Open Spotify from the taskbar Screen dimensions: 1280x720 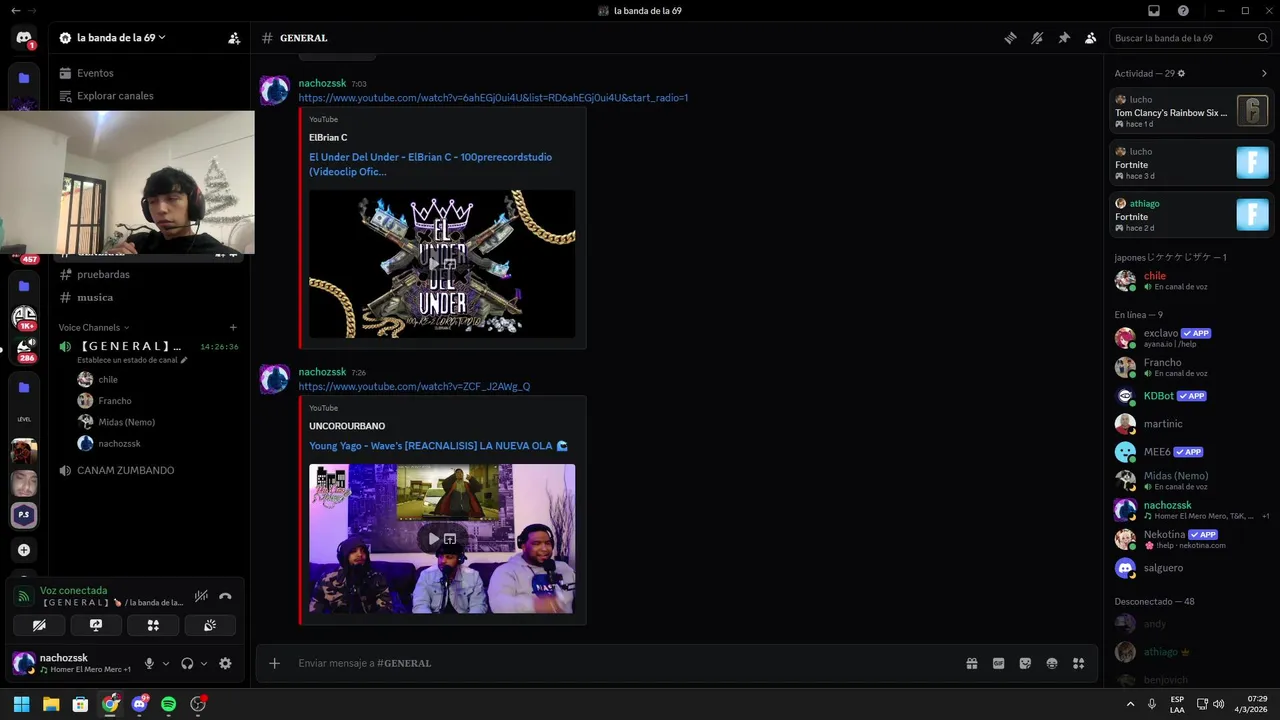(169, 704)
